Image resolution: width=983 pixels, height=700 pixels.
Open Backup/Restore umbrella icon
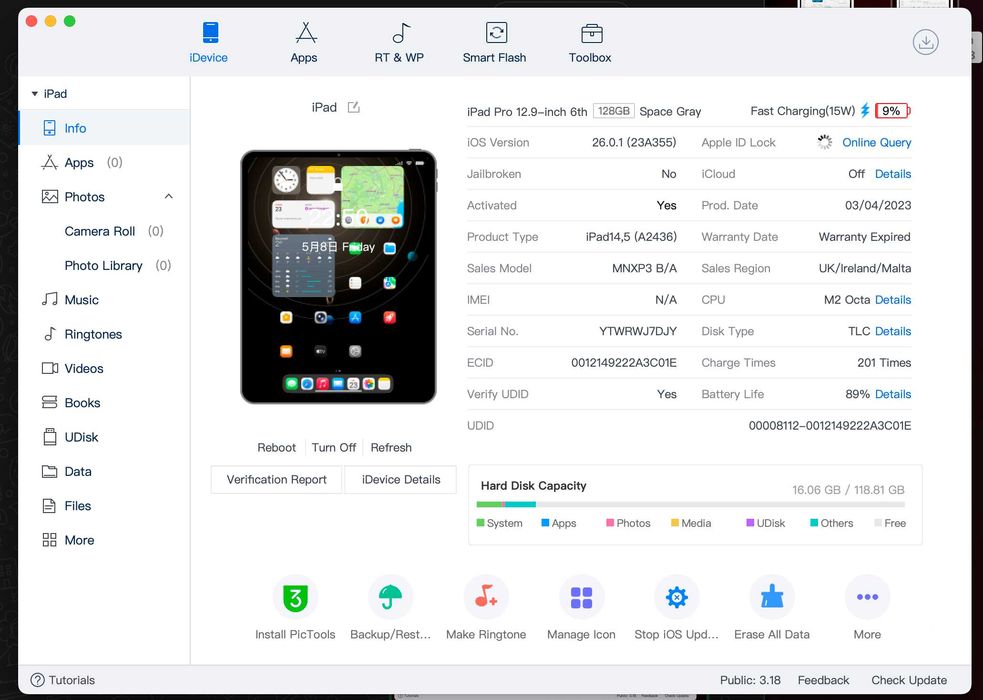click(x=391, y=597)
